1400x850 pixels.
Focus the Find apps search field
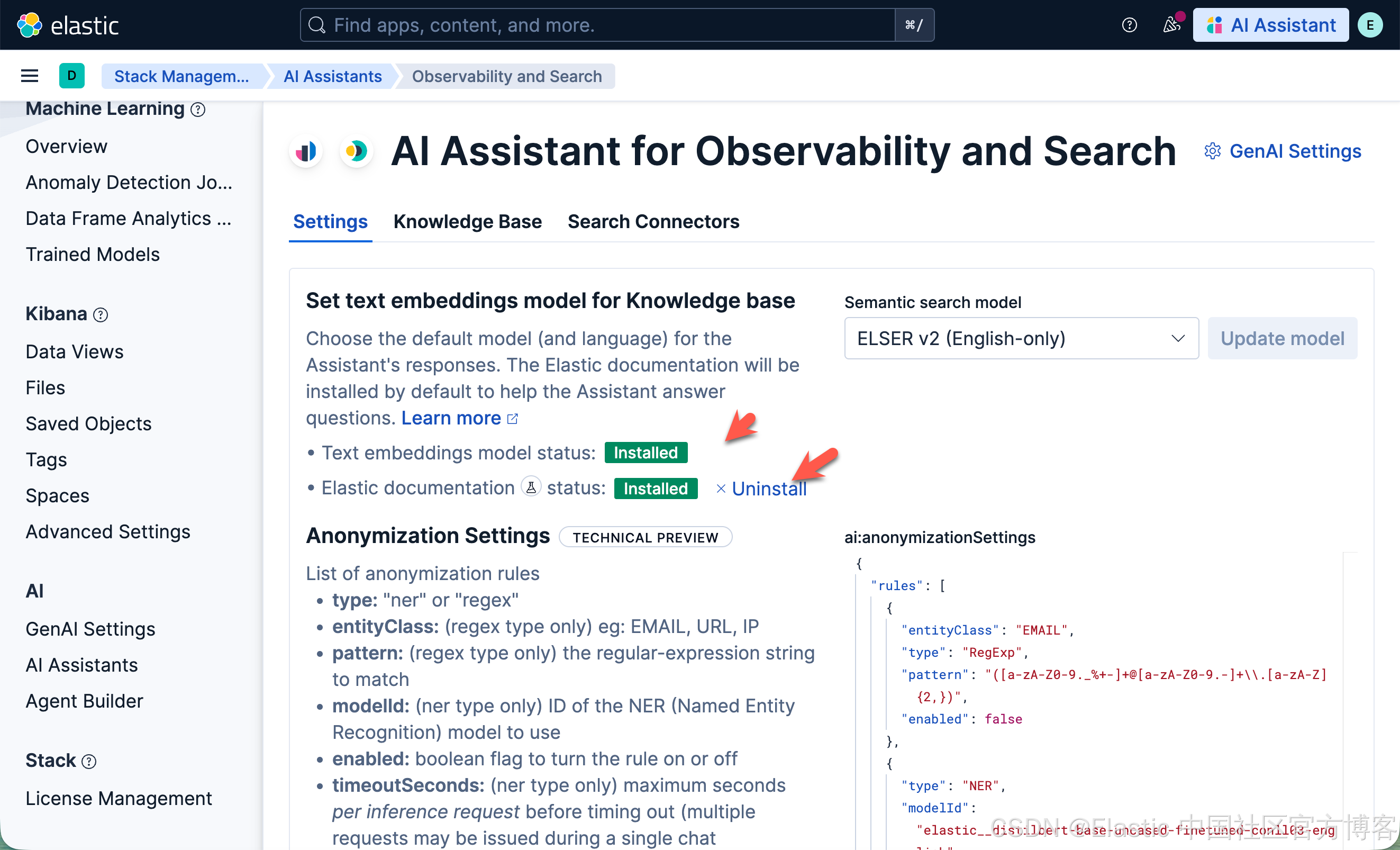597,25
